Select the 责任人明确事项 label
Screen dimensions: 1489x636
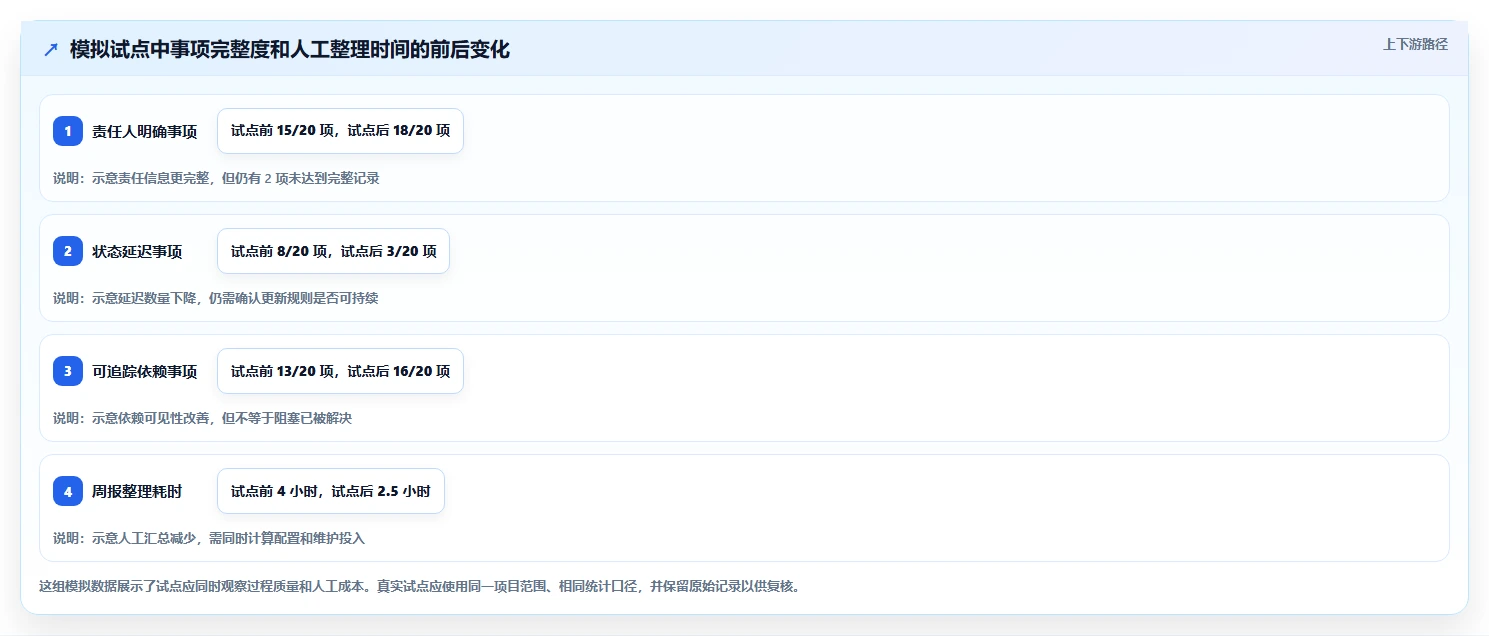pos(145,131)
